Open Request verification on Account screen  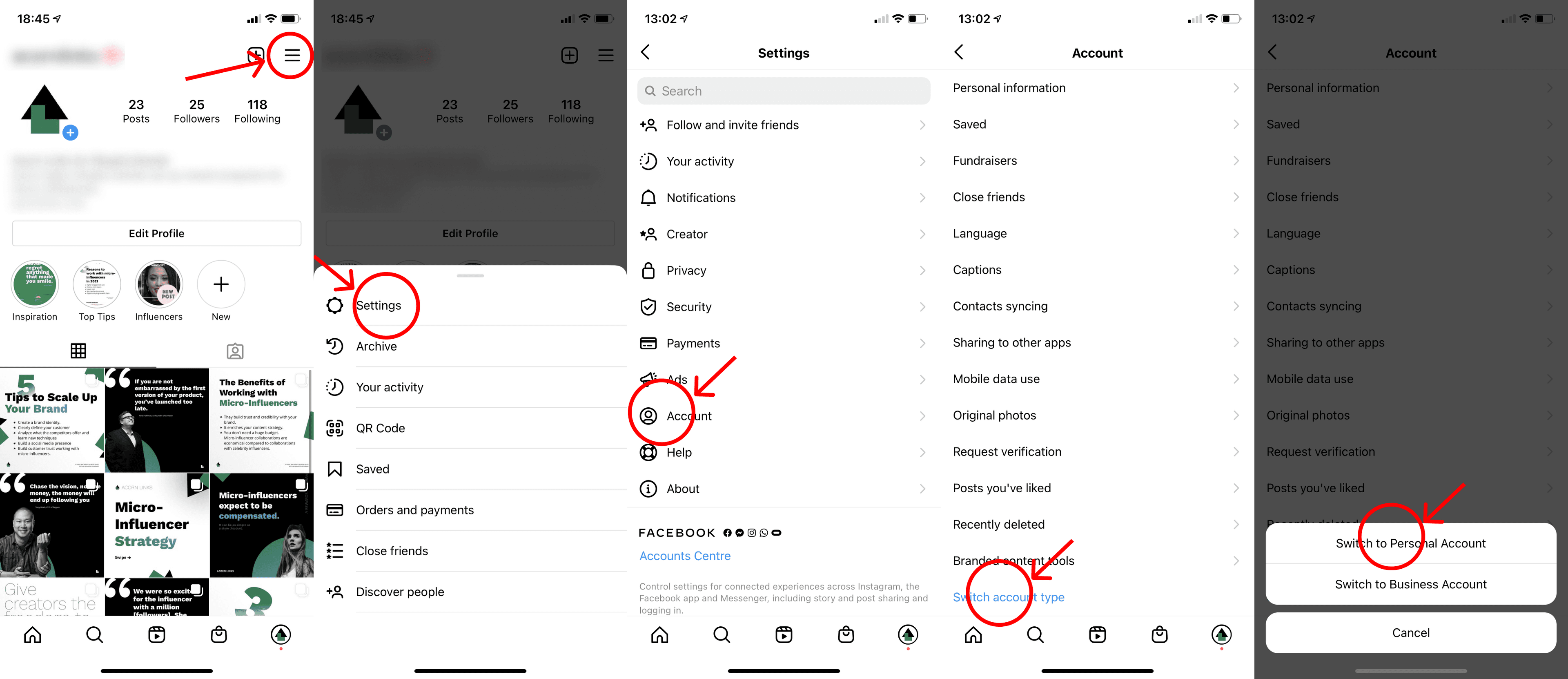coord(1097,451)
